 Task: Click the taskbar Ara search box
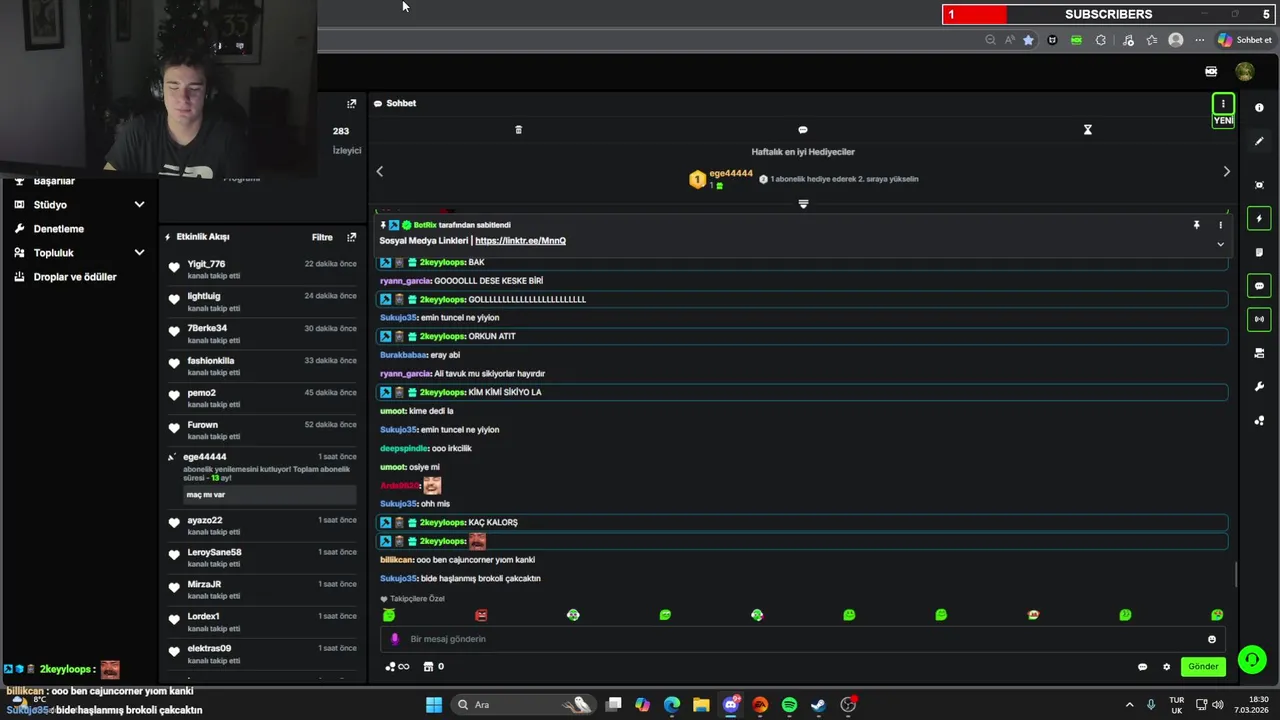tap(525, 705)
